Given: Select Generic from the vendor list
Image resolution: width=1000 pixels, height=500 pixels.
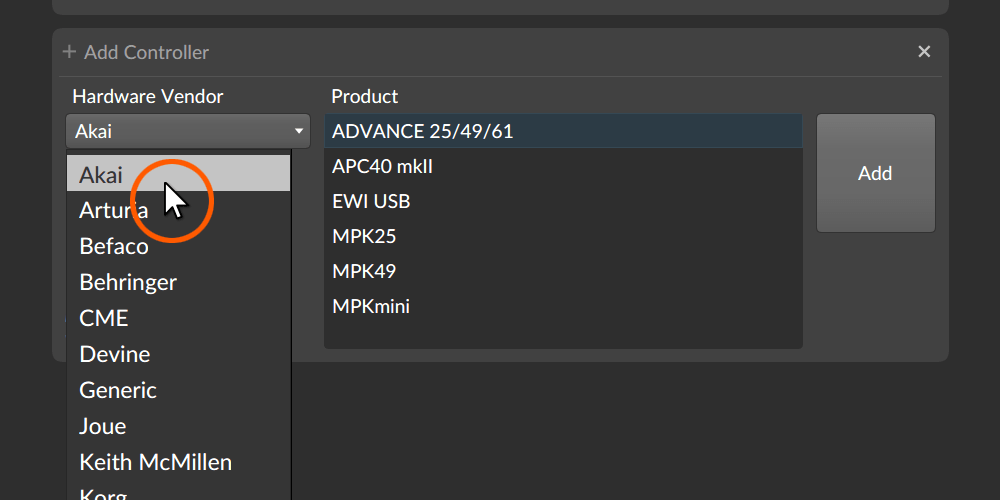Looking at the screenshot, I should [179, 390].
